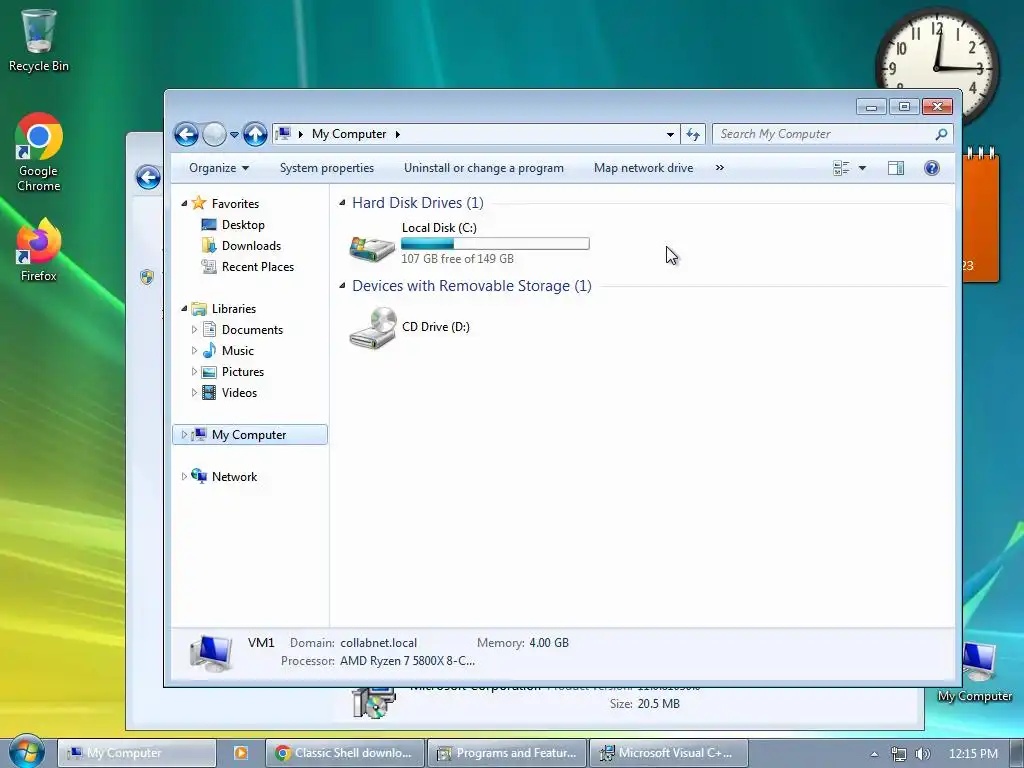Change your view icon button
Screen dimensions: 1024x768
841,168
